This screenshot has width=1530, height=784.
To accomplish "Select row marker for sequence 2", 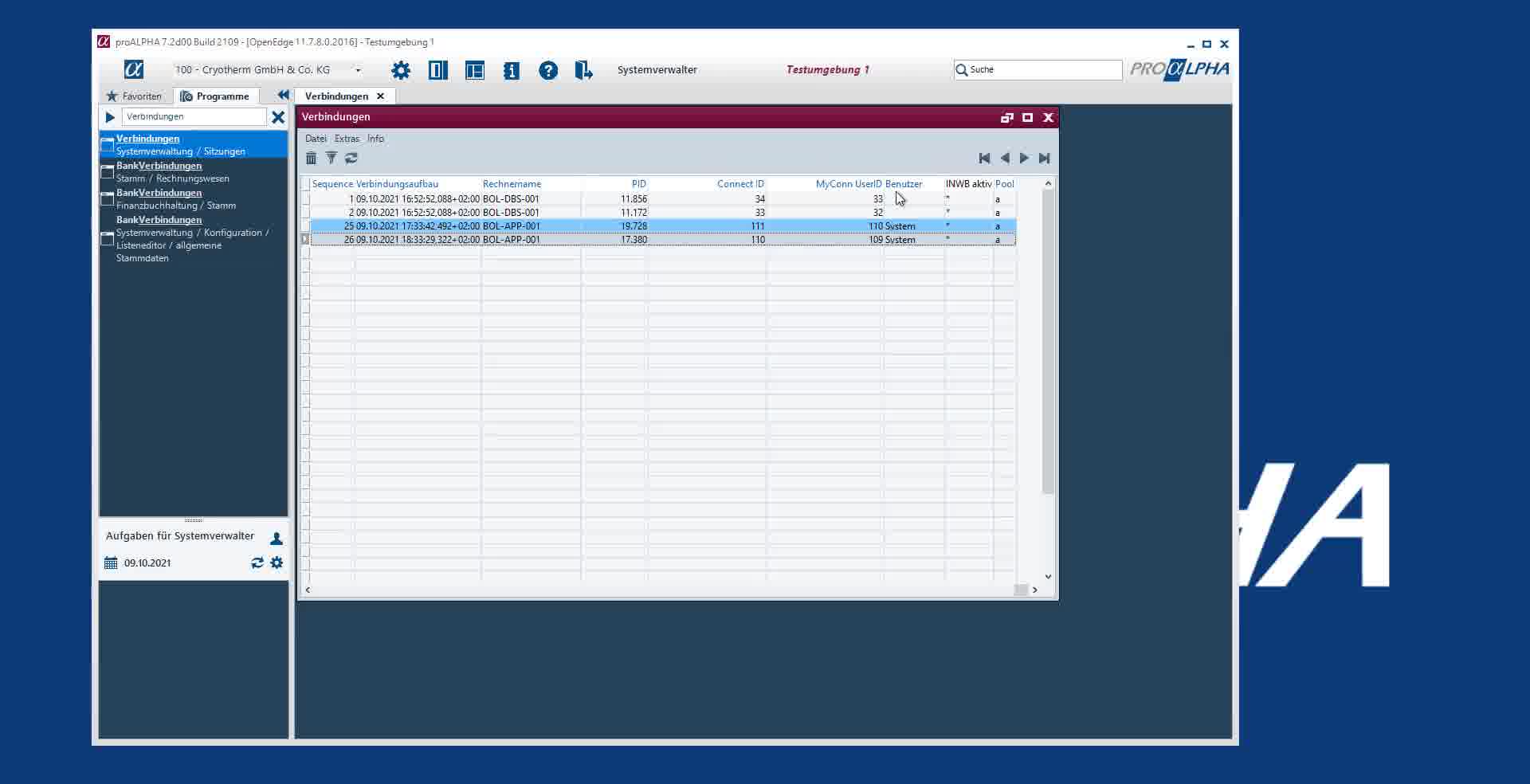I will pyautogui.click(x=305, y=213).
